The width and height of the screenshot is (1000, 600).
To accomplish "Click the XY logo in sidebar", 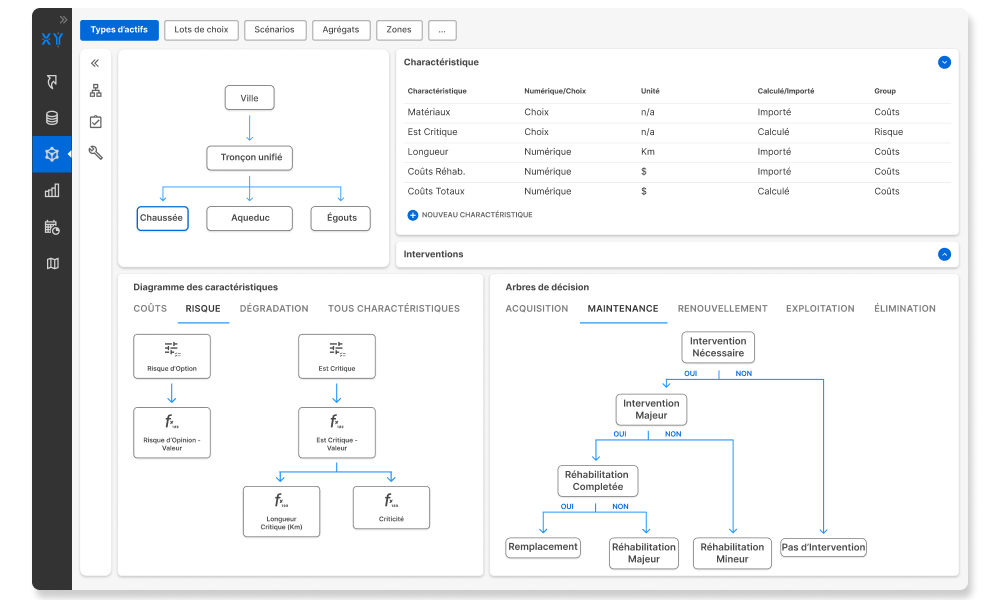I will [52, 40].
